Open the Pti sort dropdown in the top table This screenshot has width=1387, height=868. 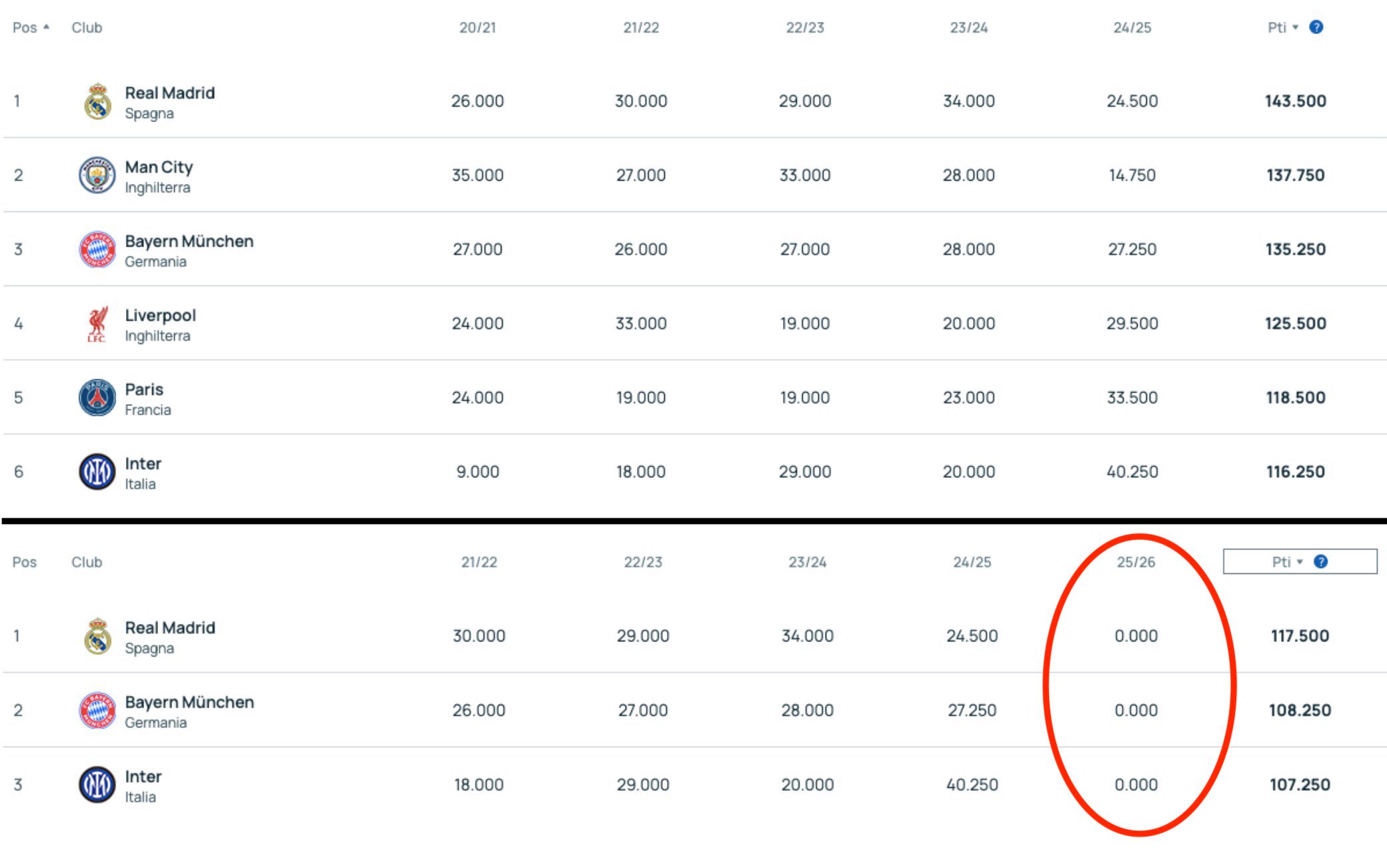1294,27
